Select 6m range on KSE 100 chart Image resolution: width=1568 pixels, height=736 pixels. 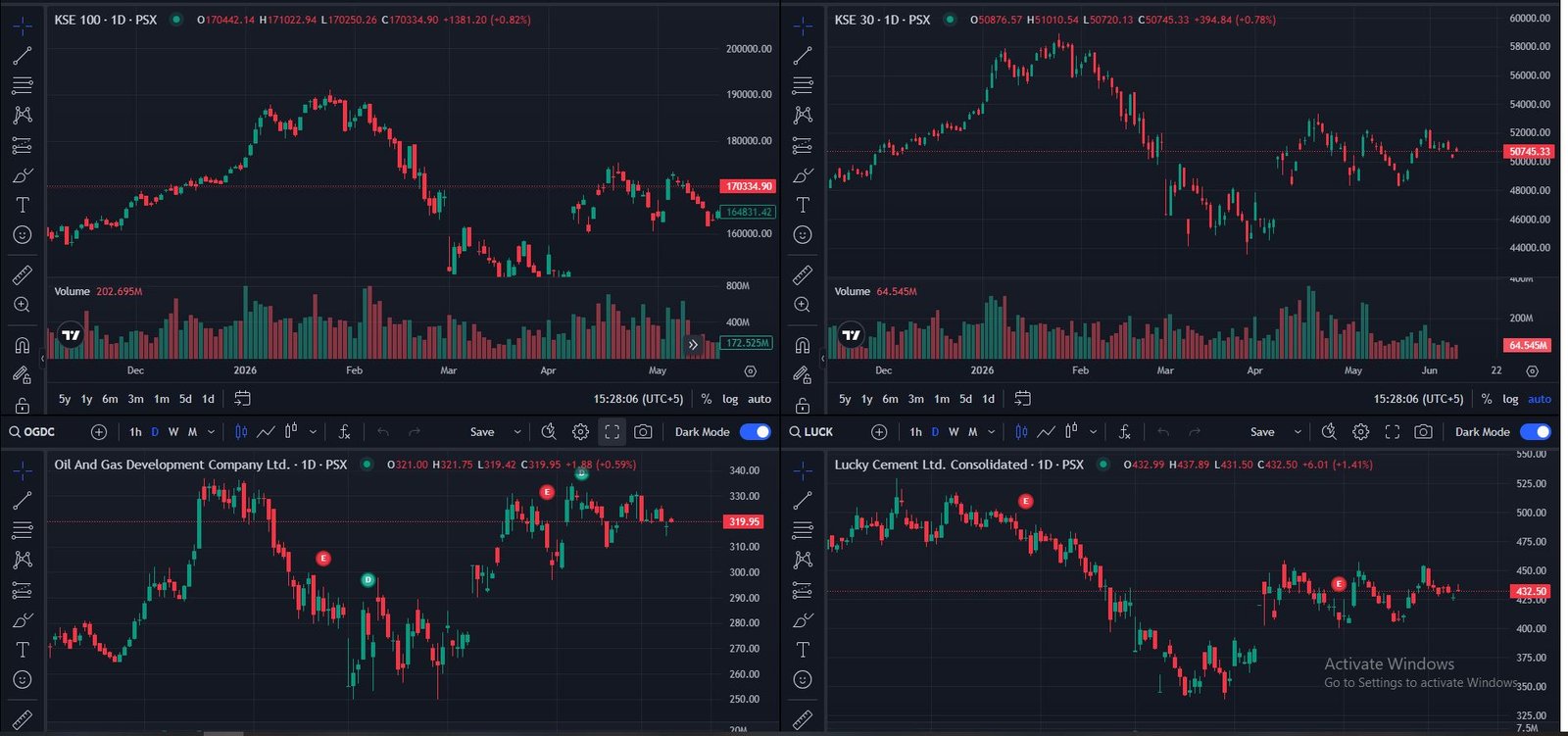click(x=110, y=399)
